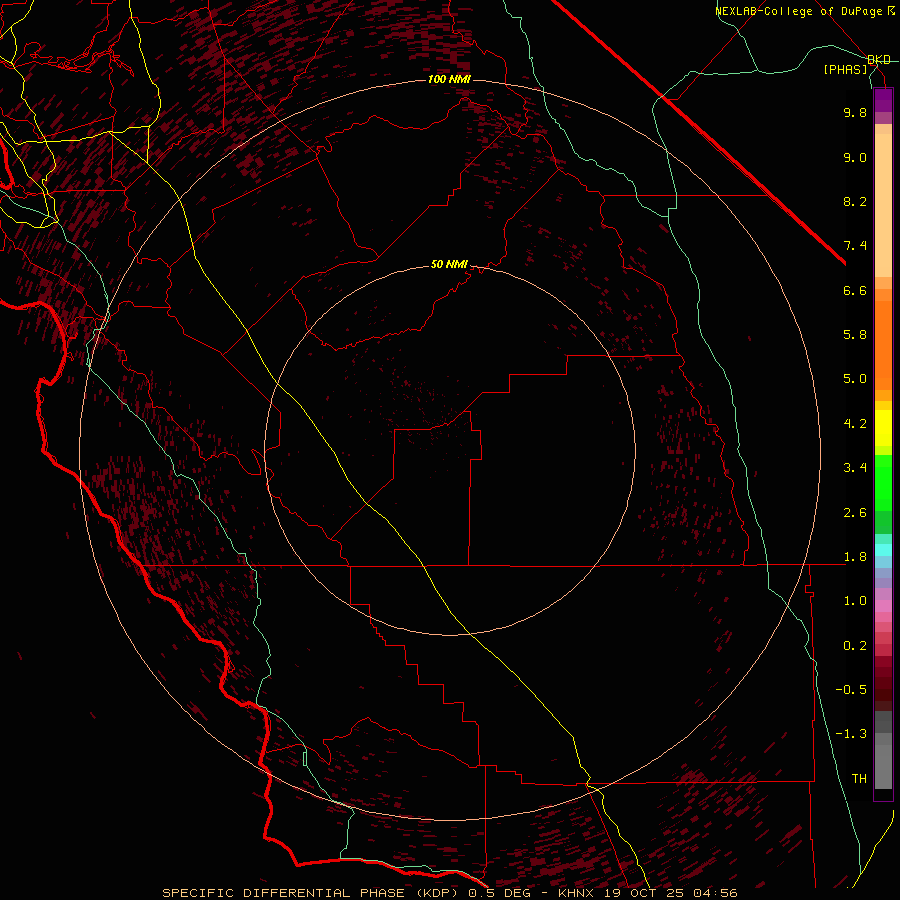
Task: Pick the cyan color bar segment
Action: [x=883, y=550]
